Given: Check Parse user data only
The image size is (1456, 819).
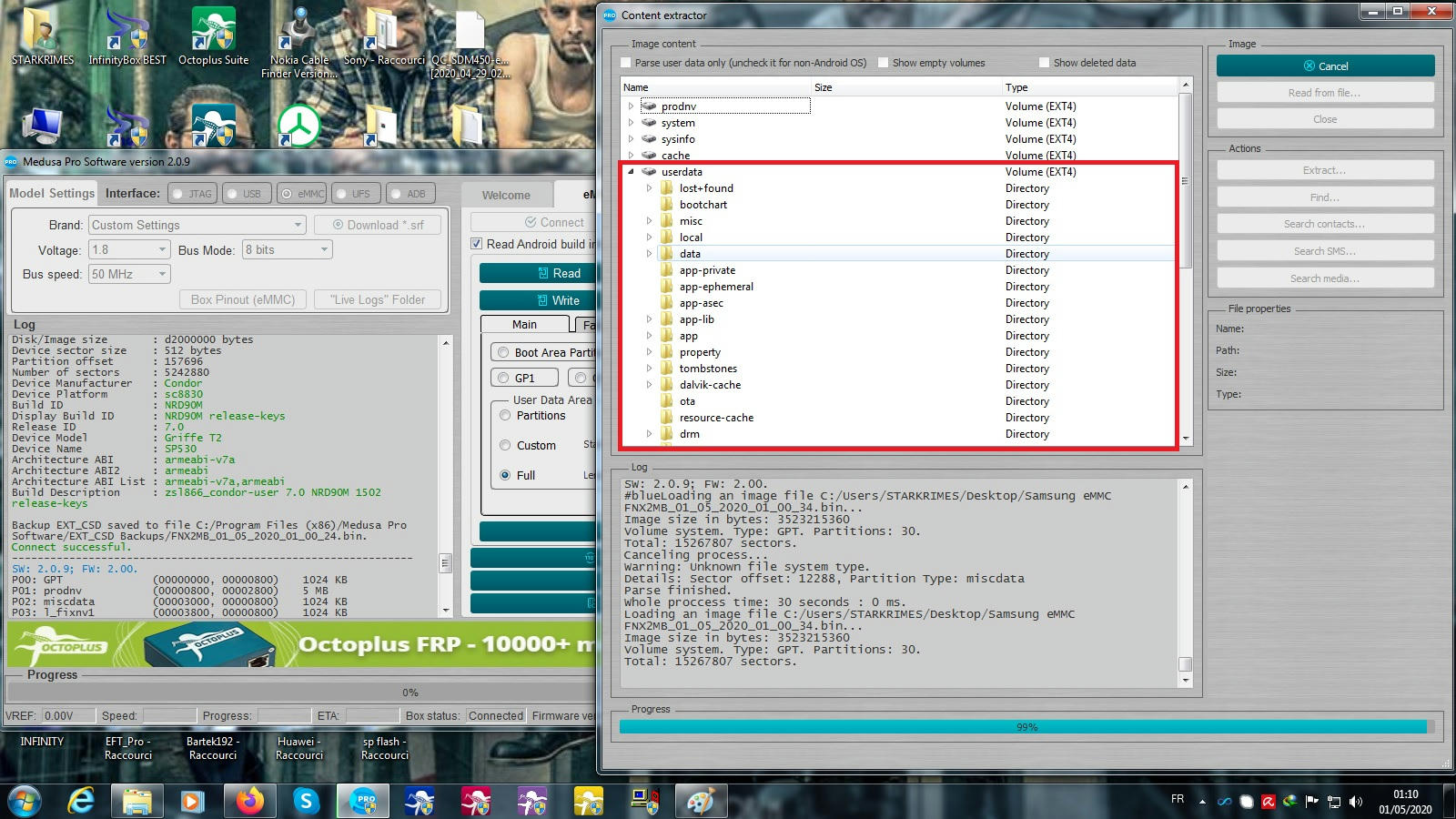Looking at the screenshot, I should point(625,62).
